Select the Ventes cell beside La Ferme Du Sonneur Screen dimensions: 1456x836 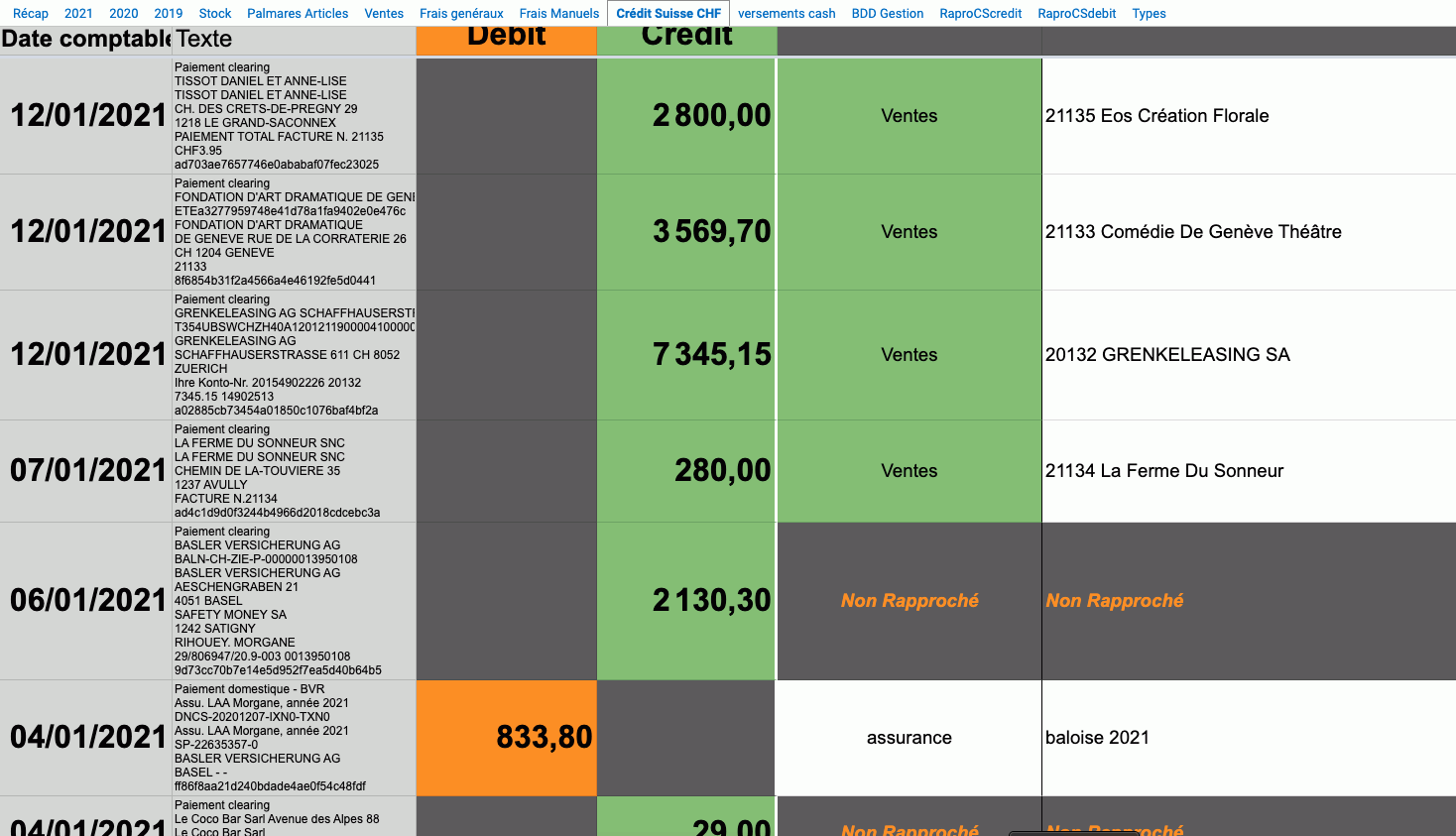[x=910, y=471]
